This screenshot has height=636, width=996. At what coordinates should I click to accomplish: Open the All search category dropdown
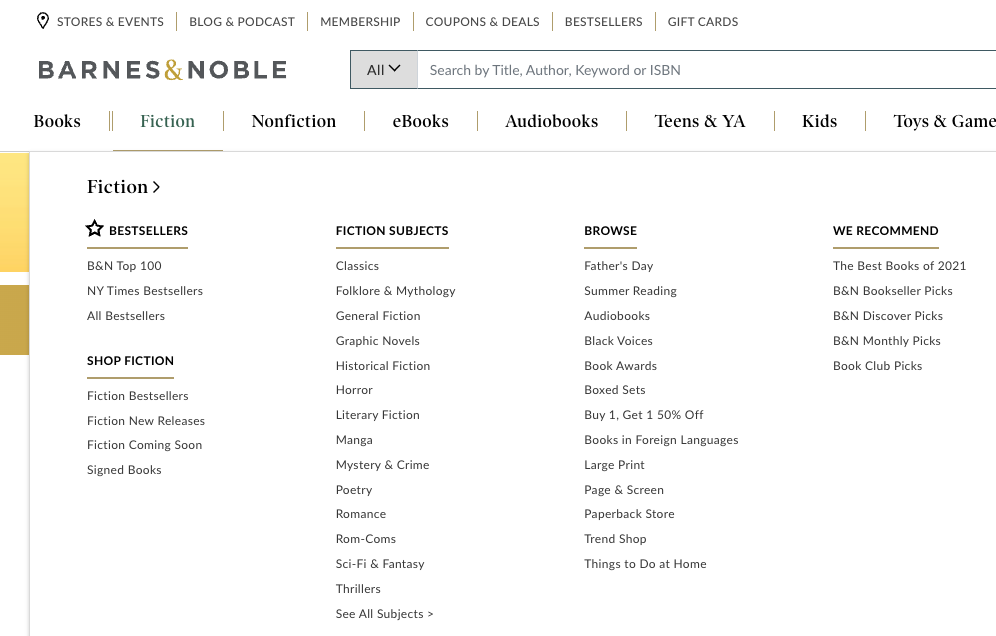click(x=383, y=70)
